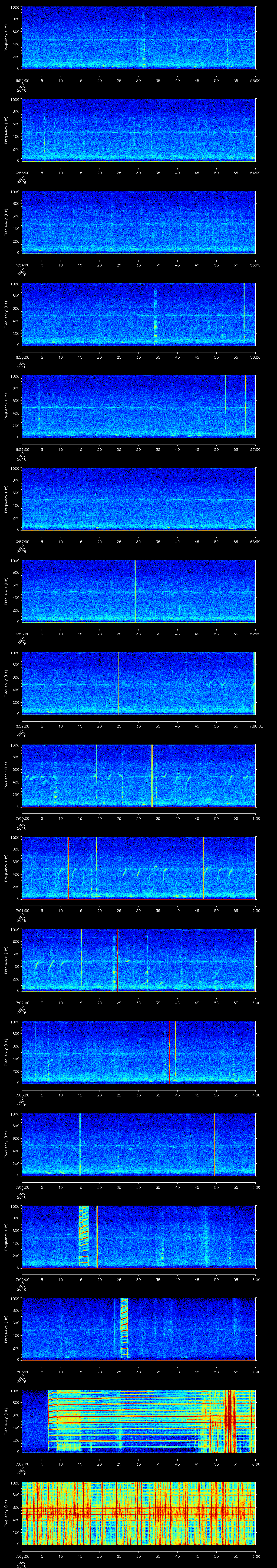
Task: Open the spectrogram panel starting at 6:59:00
Action: pyautogui.click(x=139, y=683)
